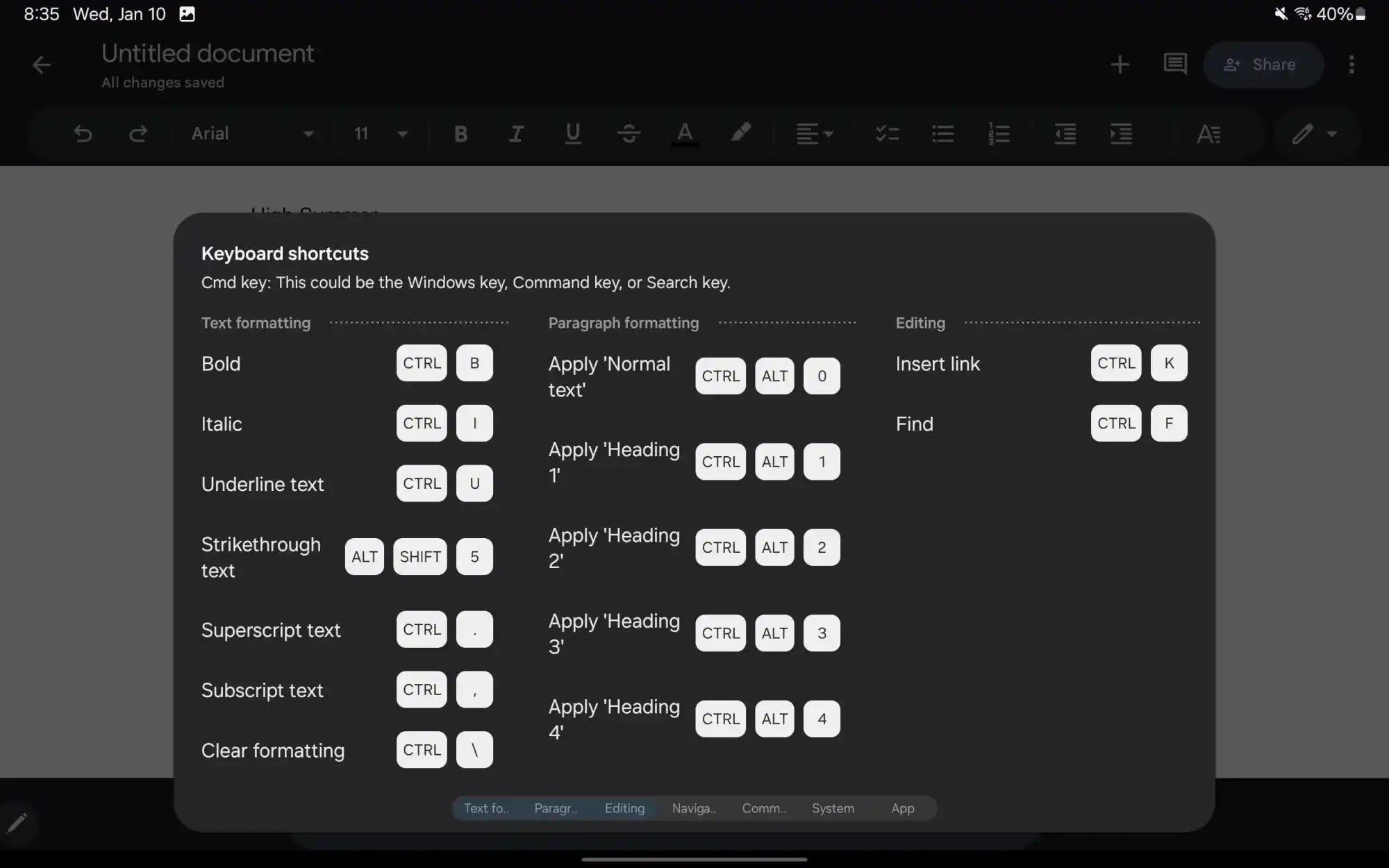Click the SHIFT key in Strikethrough row

420,557
